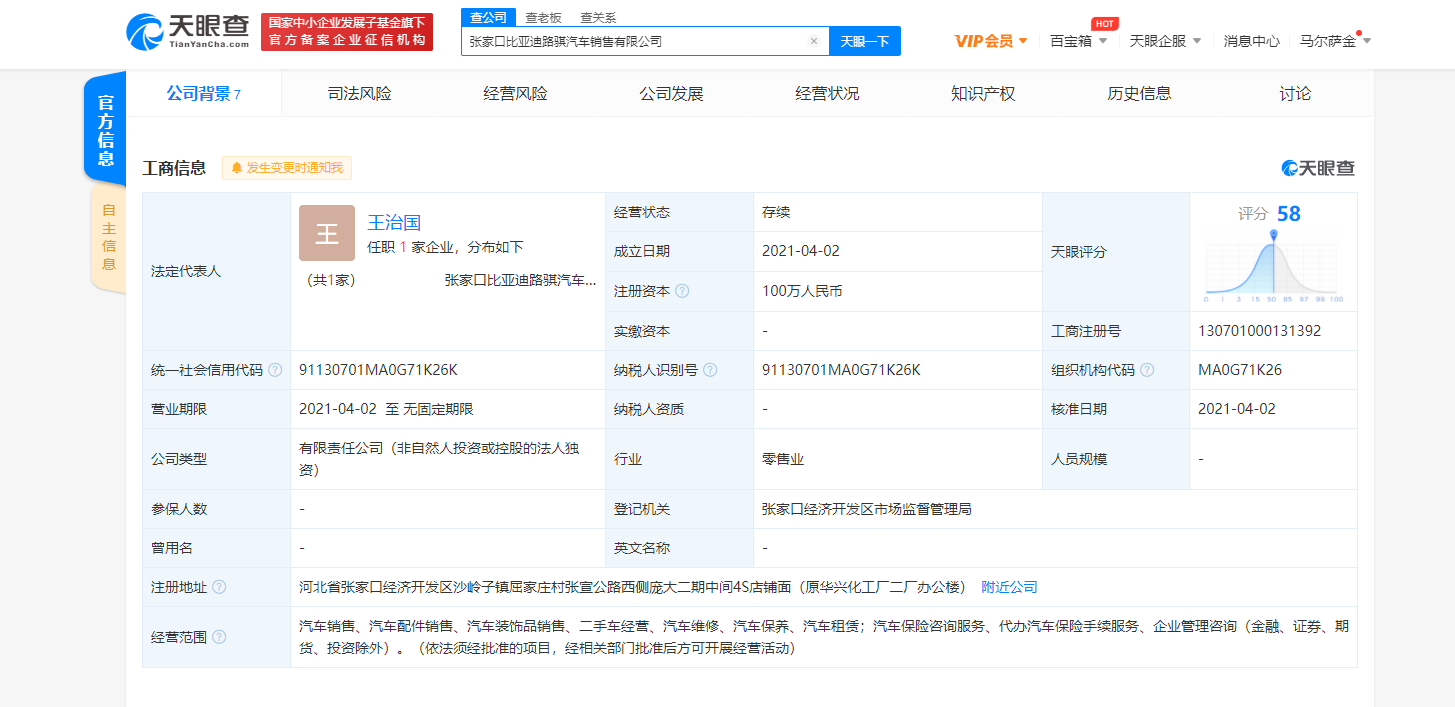1455x707 pixels.
Task: Click the 天眼一下 search button
Action: pos(864,41)
